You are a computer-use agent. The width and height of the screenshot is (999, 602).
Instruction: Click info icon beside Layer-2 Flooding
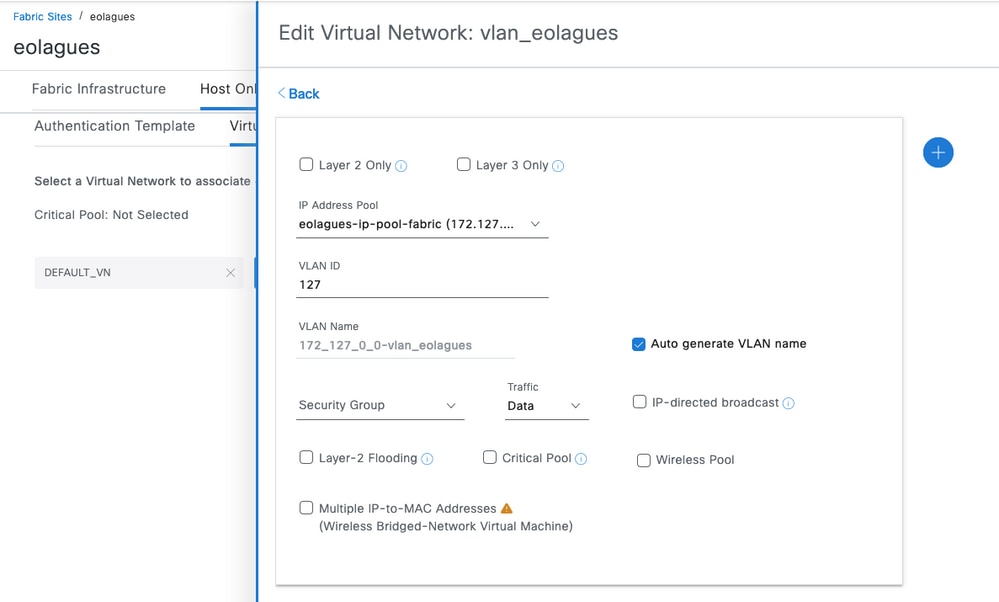pos(427,459)
